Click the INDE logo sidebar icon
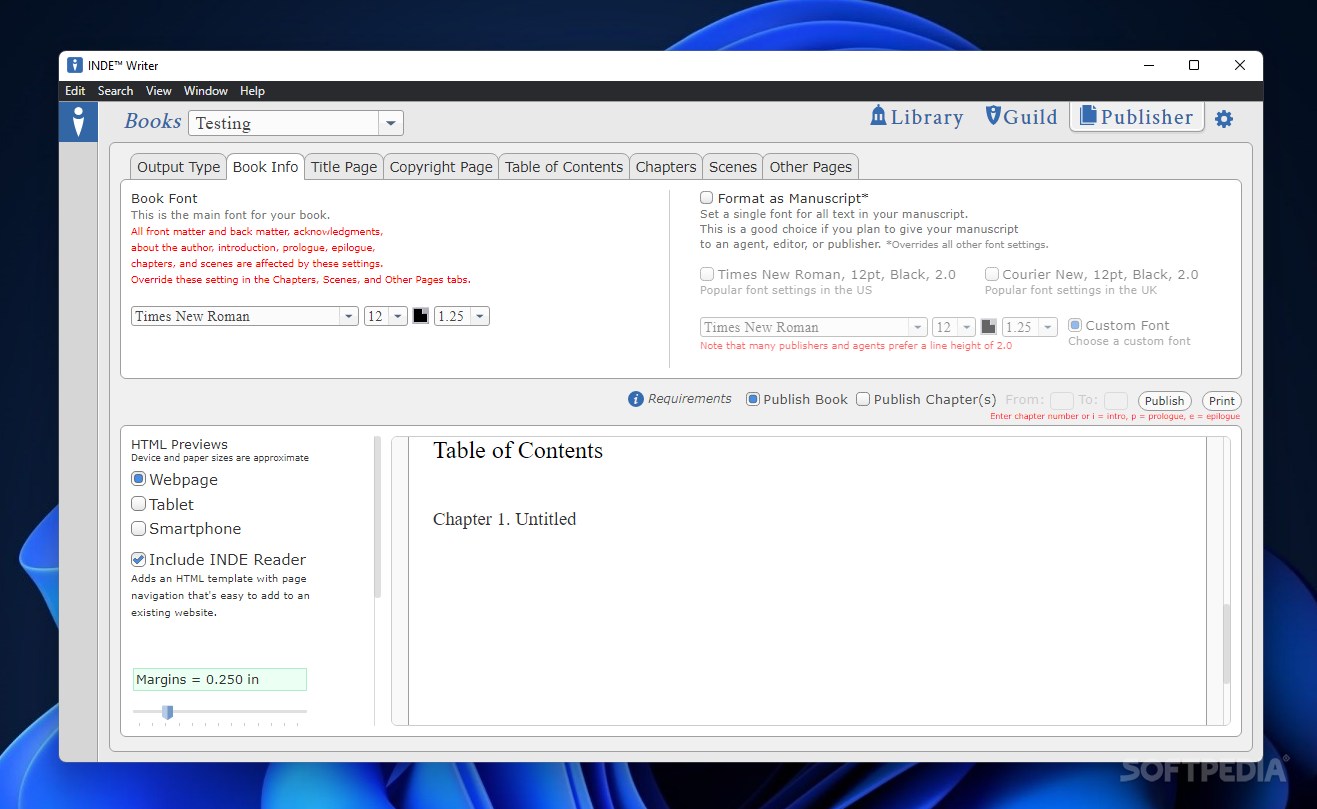Viewport: 1317px width, 809px height. click(x=78, y=122)
